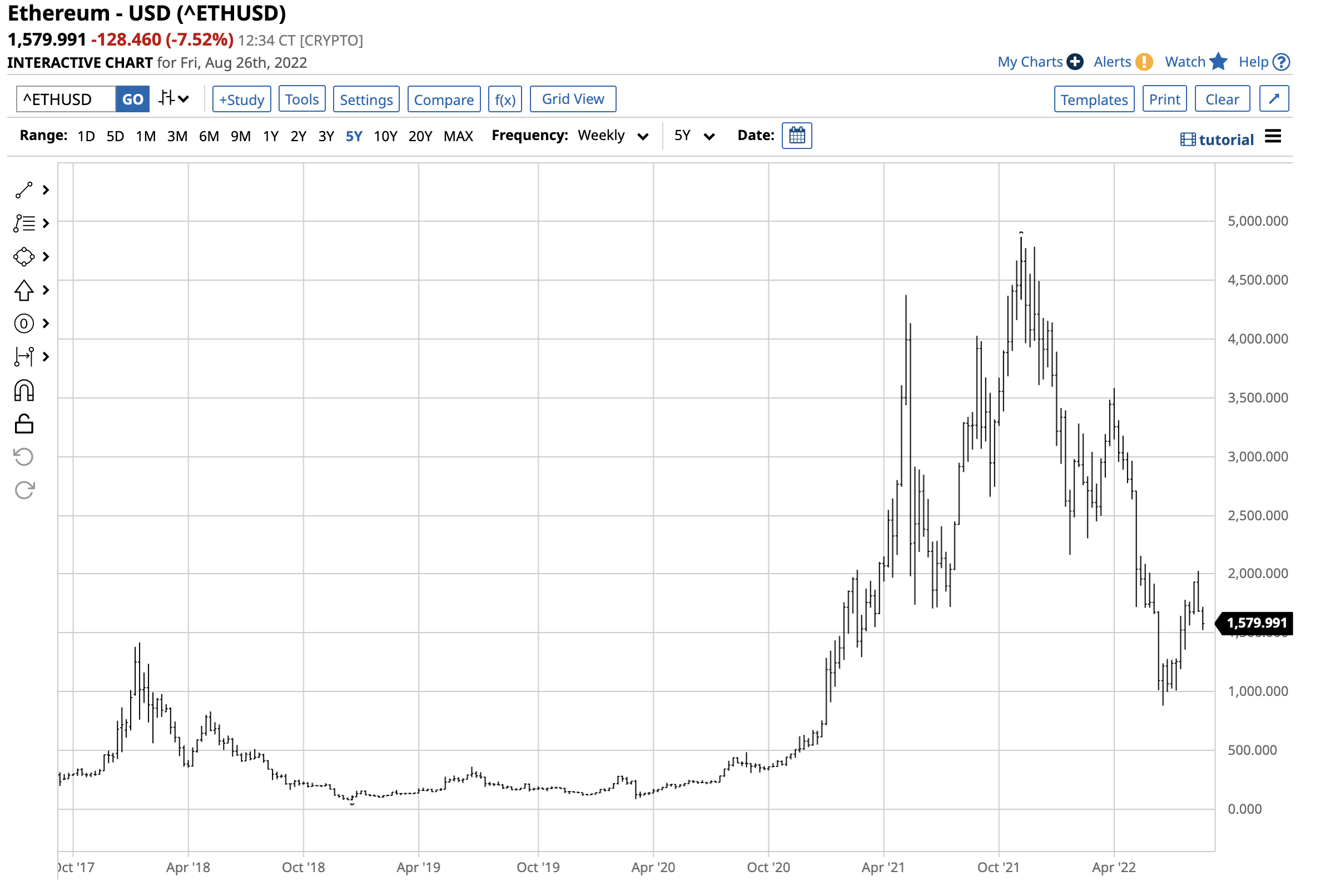Set range to MAX
This screenshot has width=1330, height=896.
point(458,136)
